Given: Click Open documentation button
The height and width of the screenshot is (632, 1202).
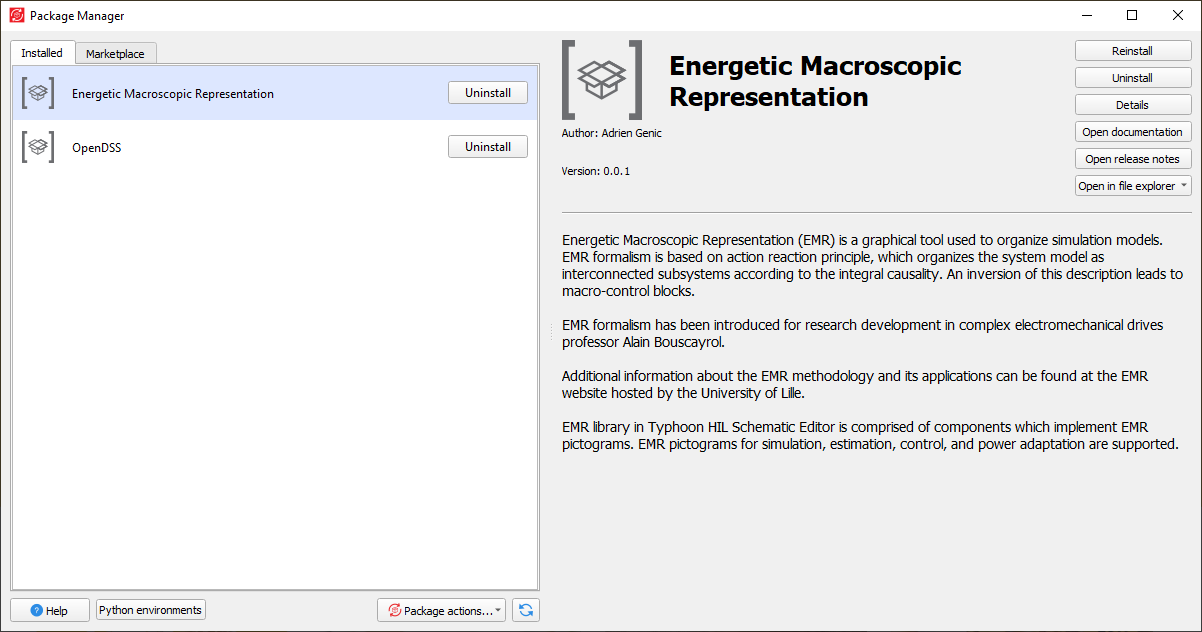Looking at the screenshot, I should [x=1132, y=132].
